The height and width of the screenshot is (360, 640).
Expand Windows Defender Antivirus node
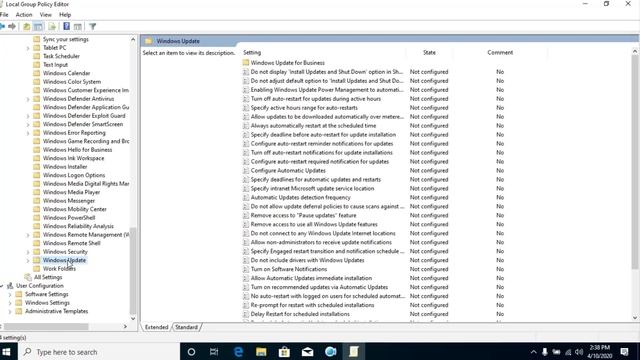tap(28, 99)
